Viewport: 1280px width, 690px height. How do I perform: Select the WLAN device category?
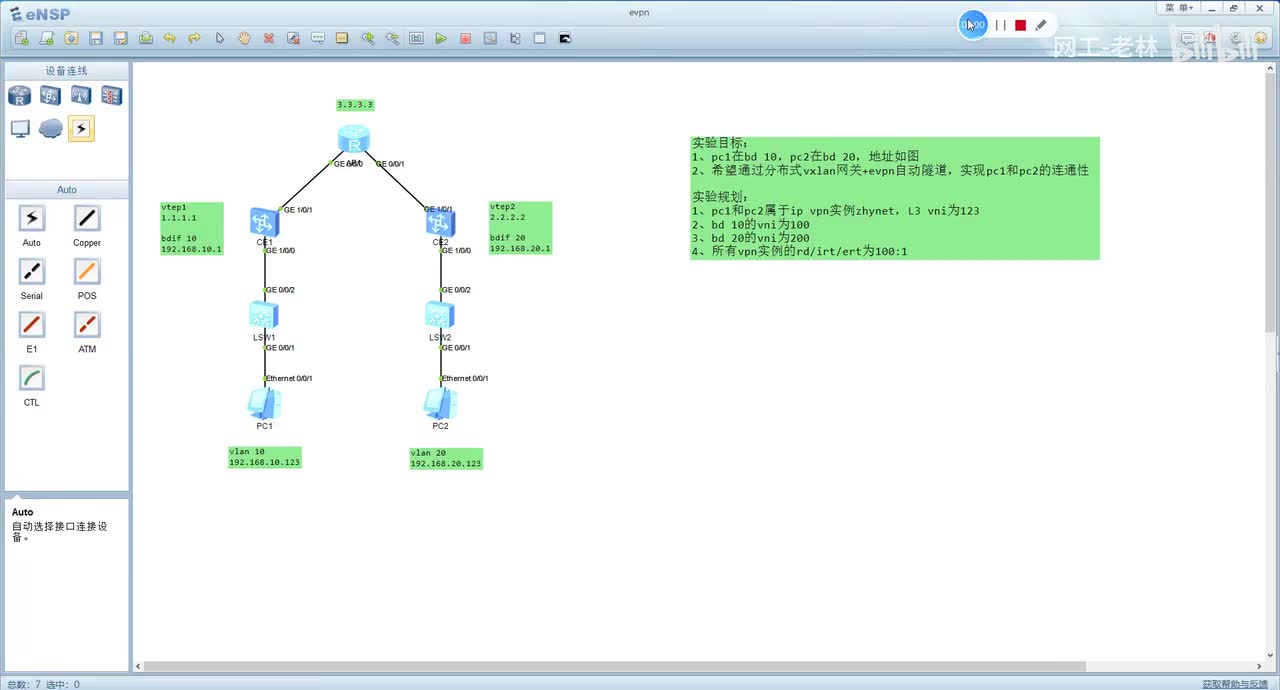pos(81,95)
